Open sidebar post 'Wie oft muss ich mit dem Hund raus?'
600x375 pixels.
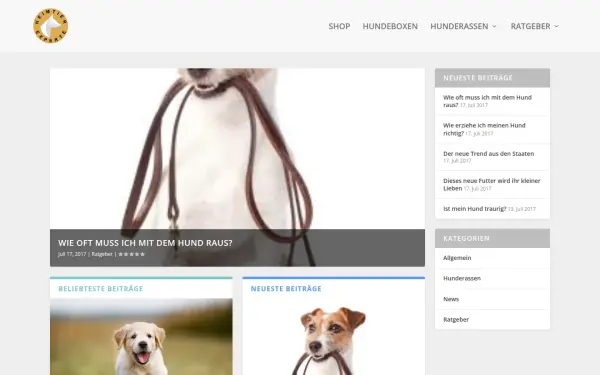point(487,101)
